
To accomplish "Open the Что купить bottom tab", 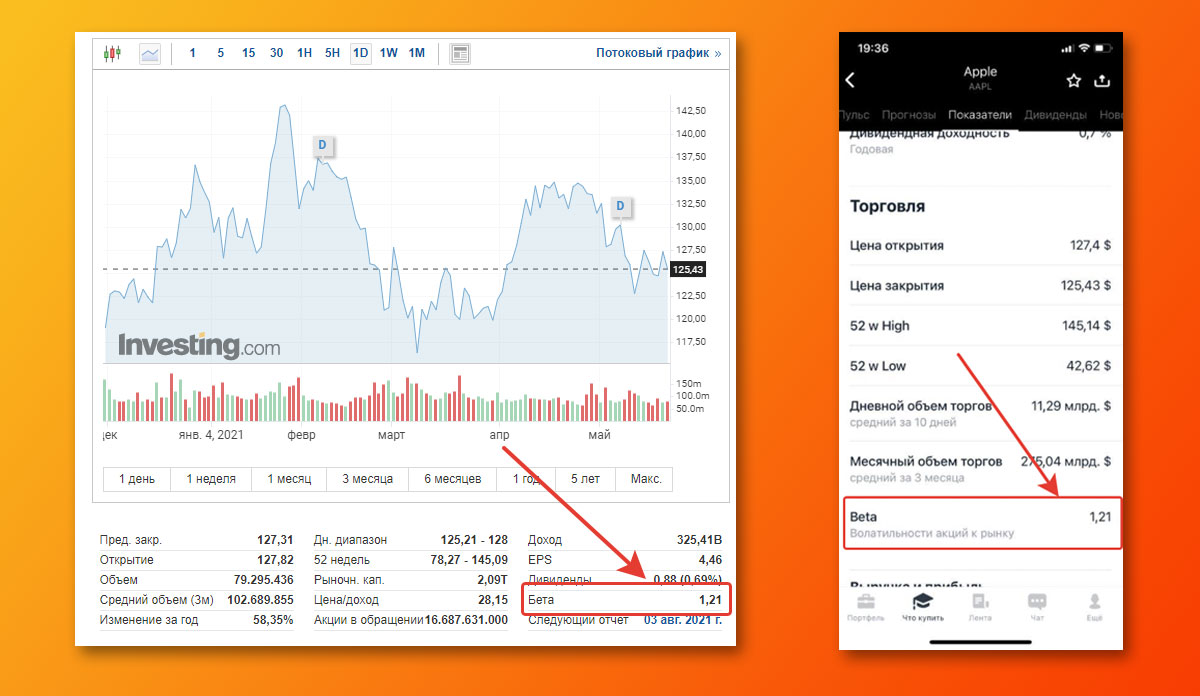I will pyautogui.click(x=923, y=607).
